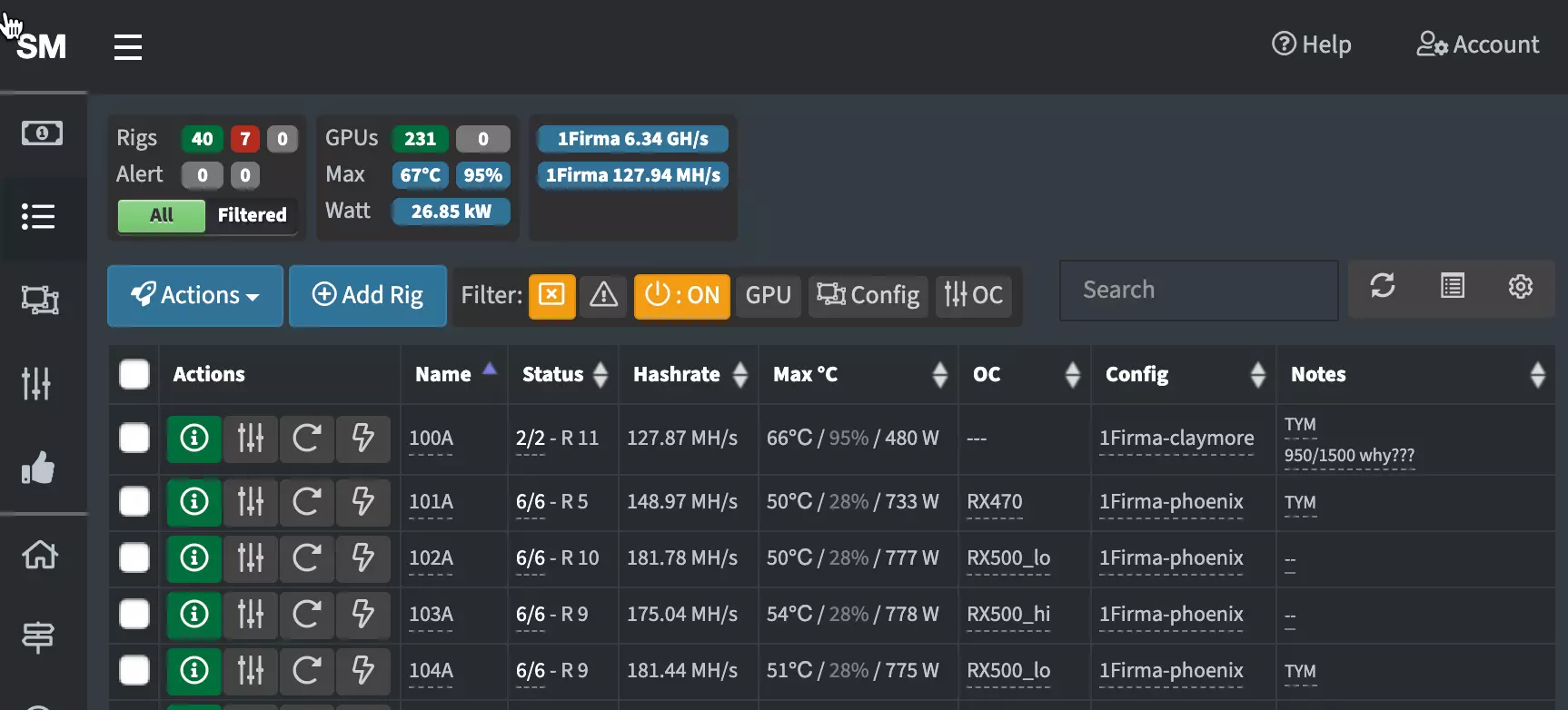Open info for rig 101A

(x=194, y=501)
